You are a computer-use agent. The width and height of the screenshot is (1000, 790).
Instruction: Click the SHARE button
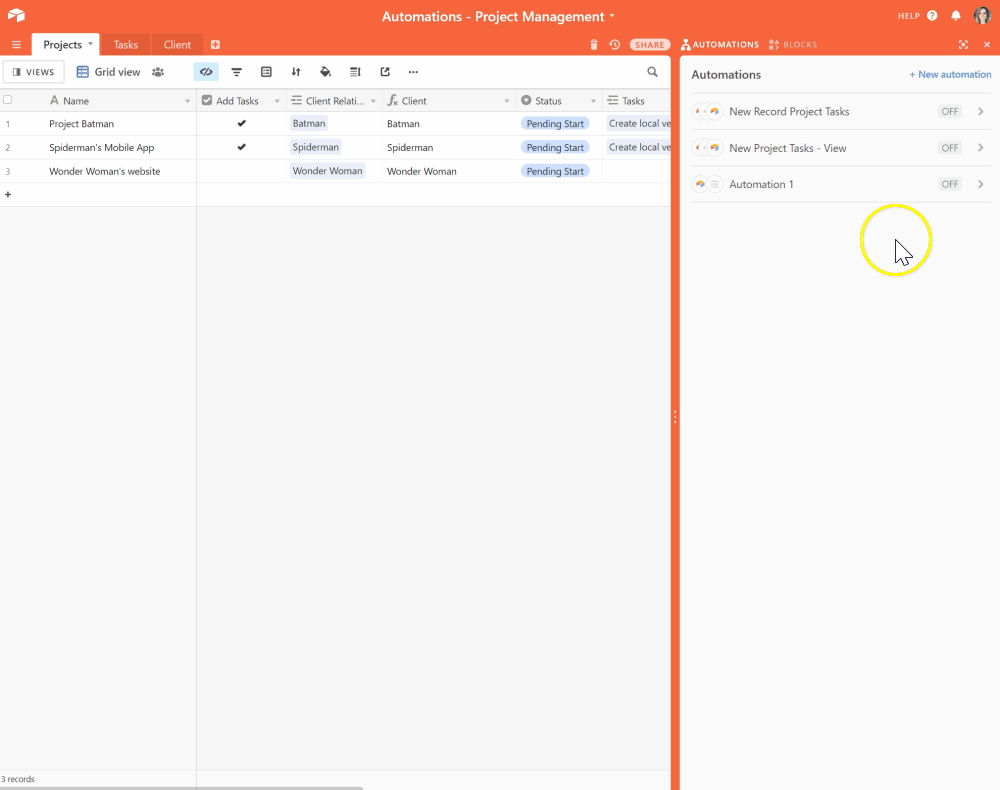click(649, 44)
